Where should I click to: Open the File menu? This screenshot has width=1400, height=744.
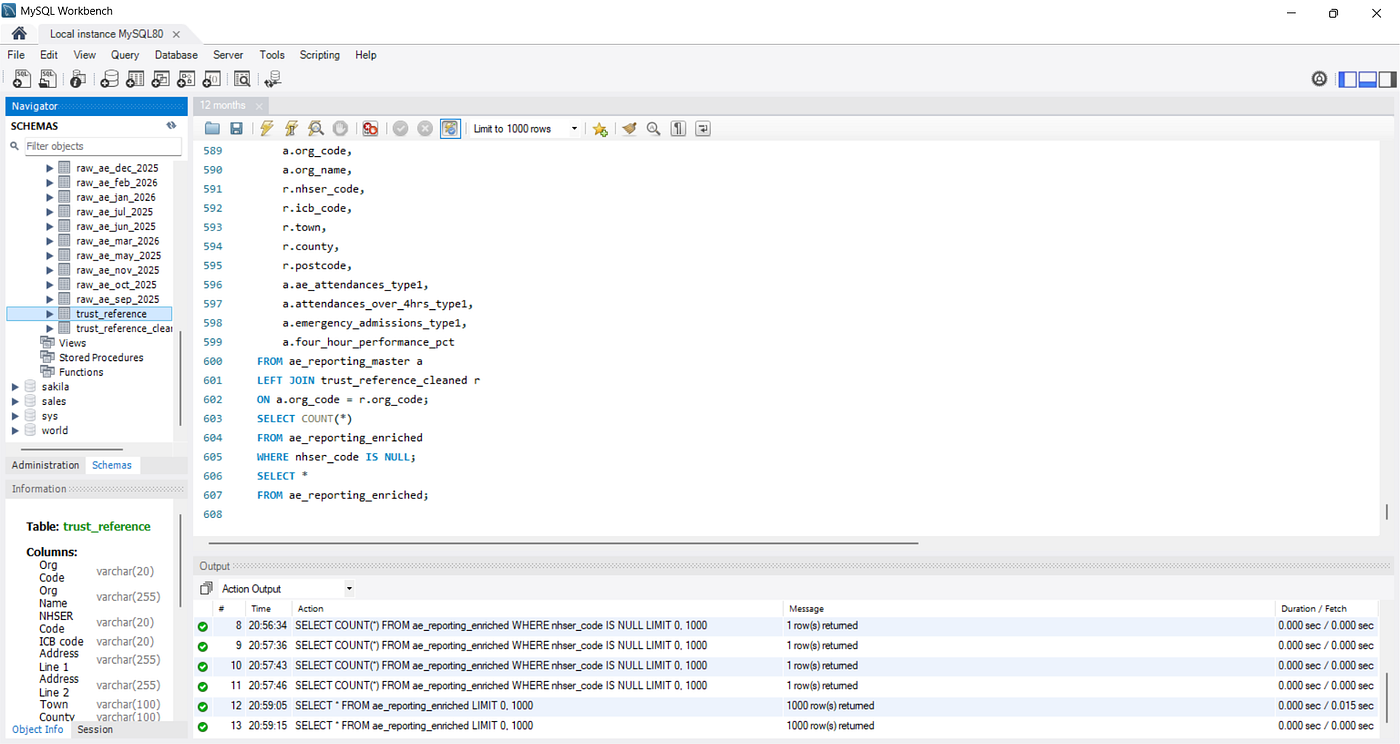click(x=16, y=55)
